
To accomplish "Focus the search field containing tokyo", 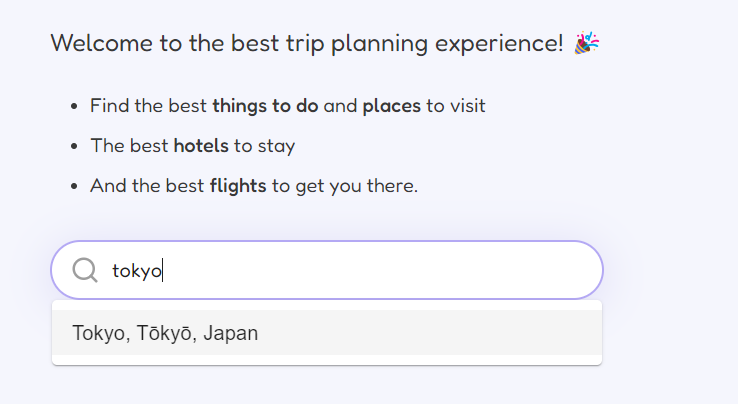I will [x=327, y=270].
